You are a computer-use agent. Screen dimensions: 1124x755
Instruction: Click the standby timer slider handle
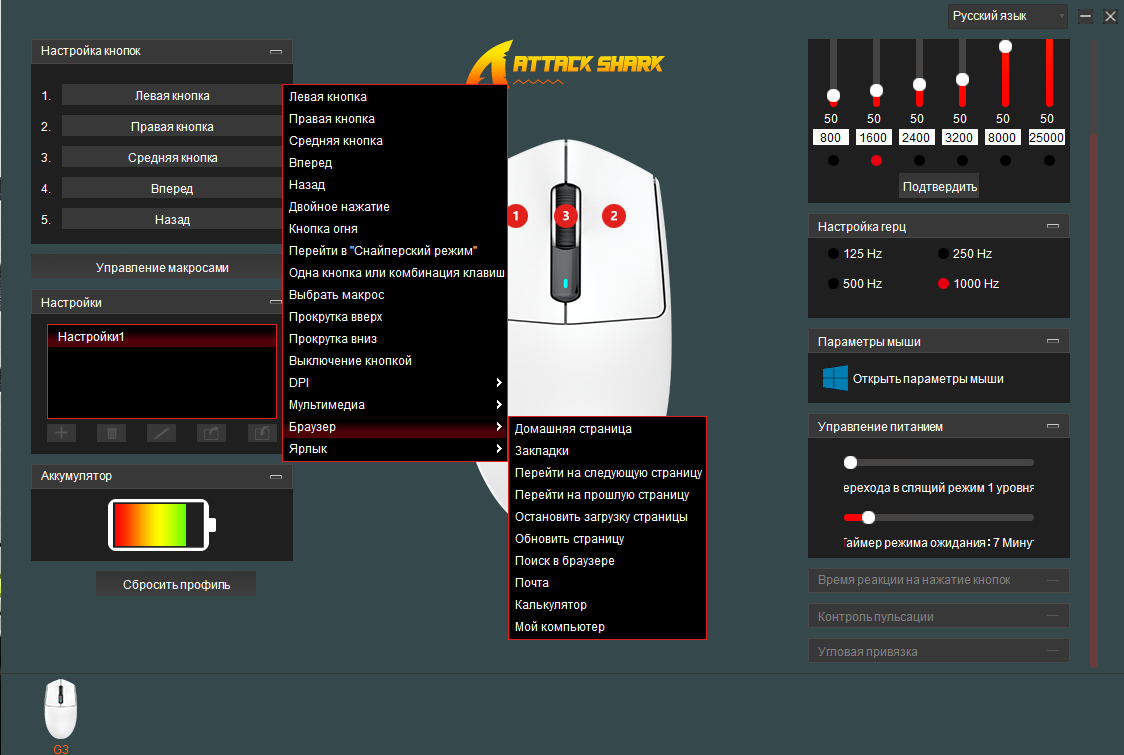tap(868, 517)
